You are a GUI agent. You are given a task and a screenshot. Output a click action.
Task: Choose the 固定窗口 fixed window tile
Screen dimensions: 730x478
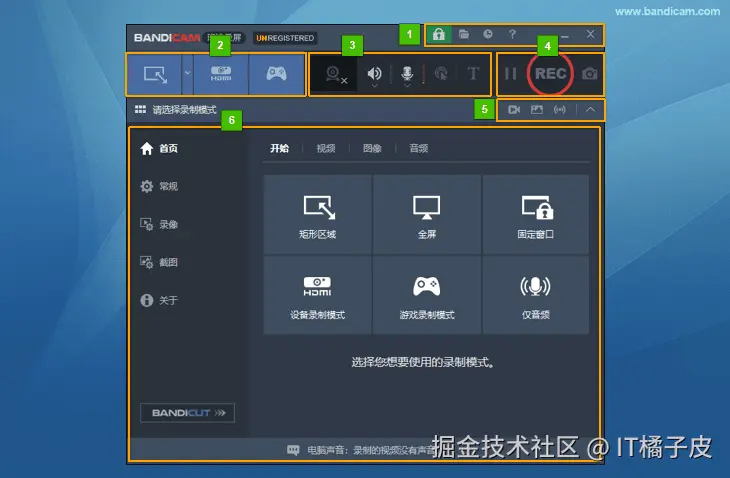[x=535, y=215]
